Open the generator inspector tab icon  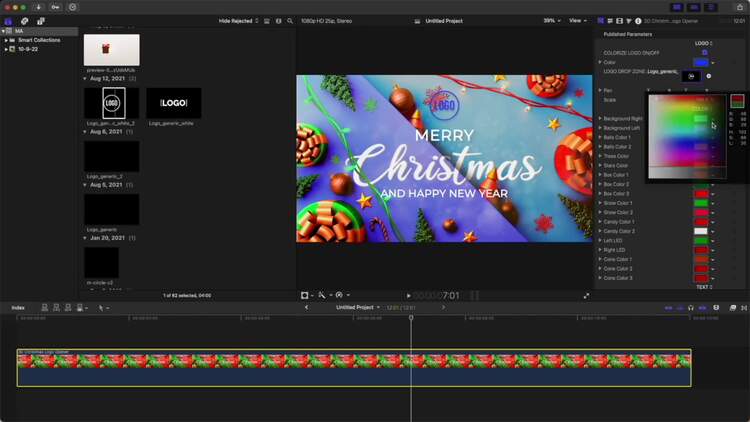point(601,21)
